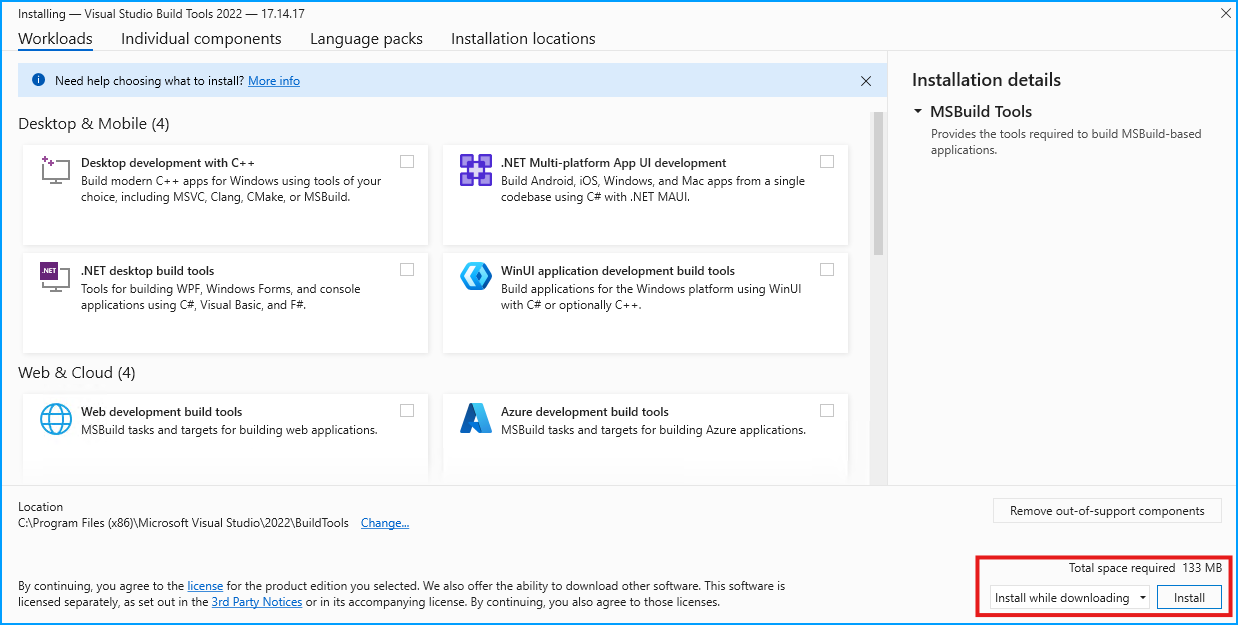
Task: Dismiss the help banner with its X
Action: tap(866, 80)
